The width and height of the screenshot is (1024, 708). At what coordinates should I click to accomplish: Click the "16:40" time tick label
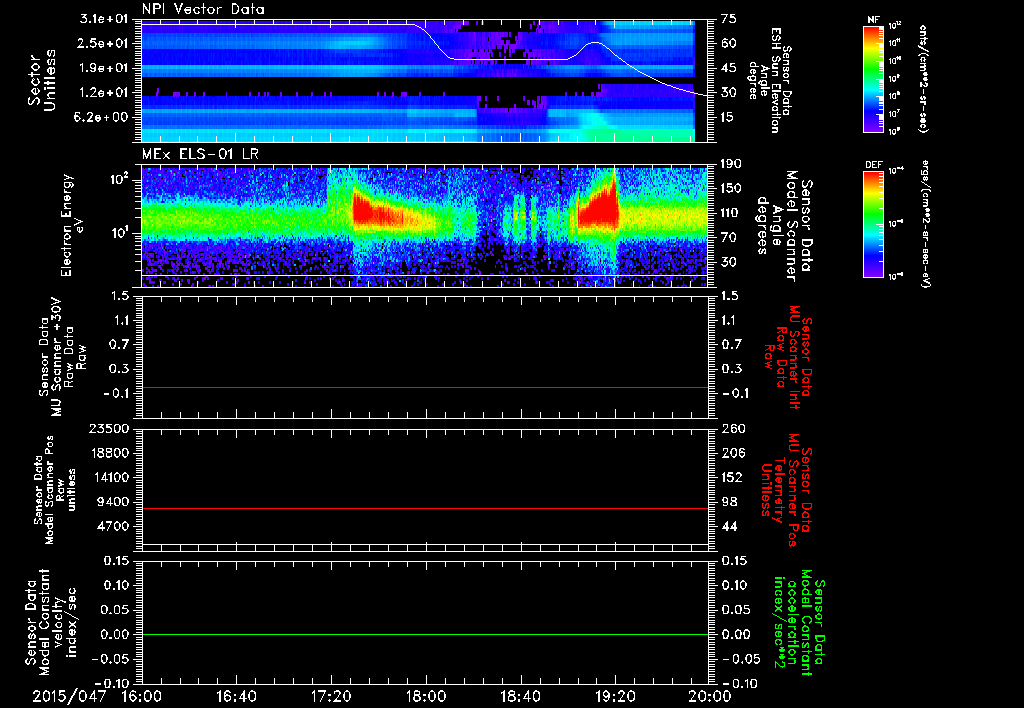tap(236, 696)
